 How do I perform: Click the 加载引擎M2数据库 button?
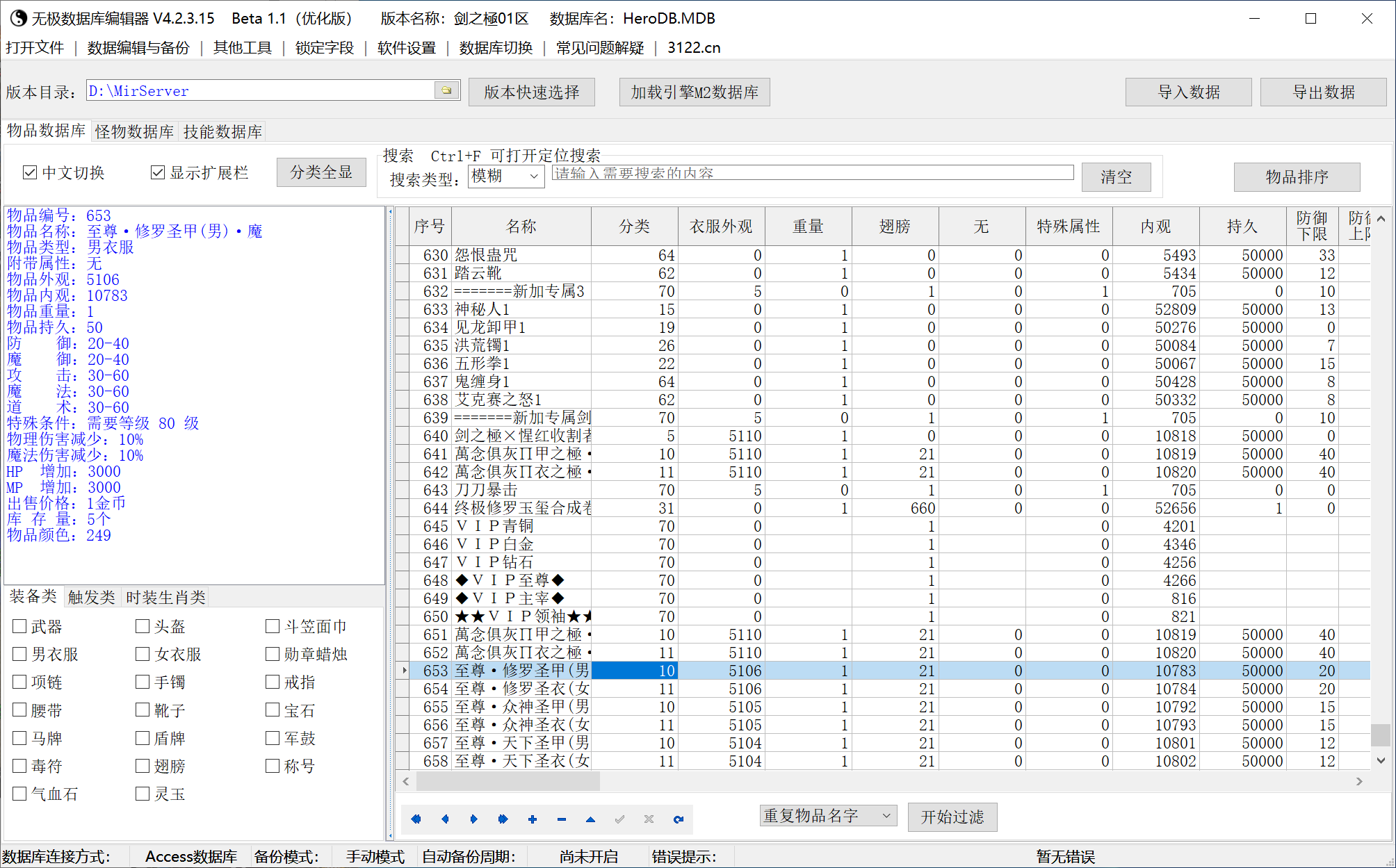pos(695,92)
